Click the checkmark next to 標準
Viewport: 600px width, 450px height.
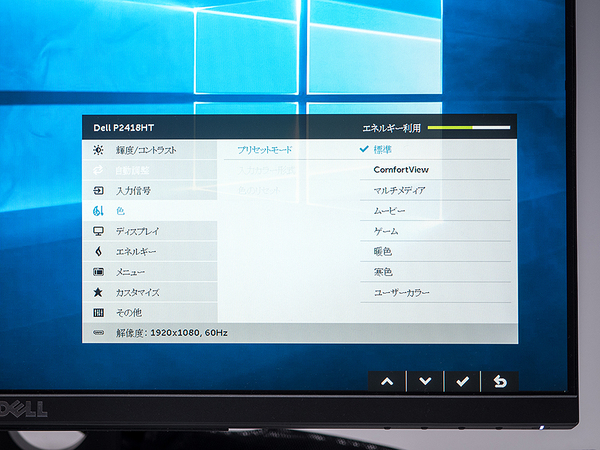(364, 149)
